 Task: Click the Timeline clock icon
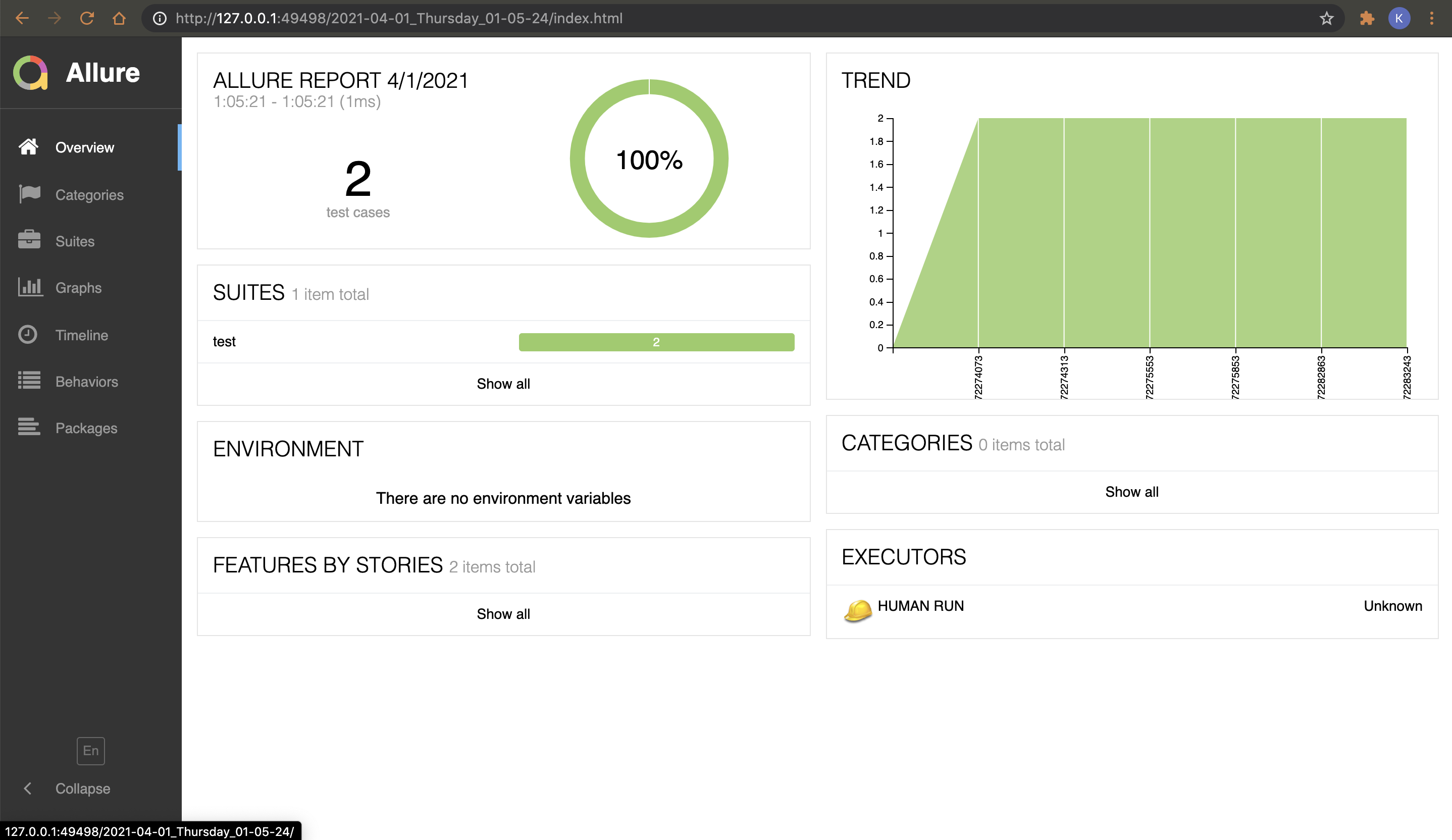[28, 334]
